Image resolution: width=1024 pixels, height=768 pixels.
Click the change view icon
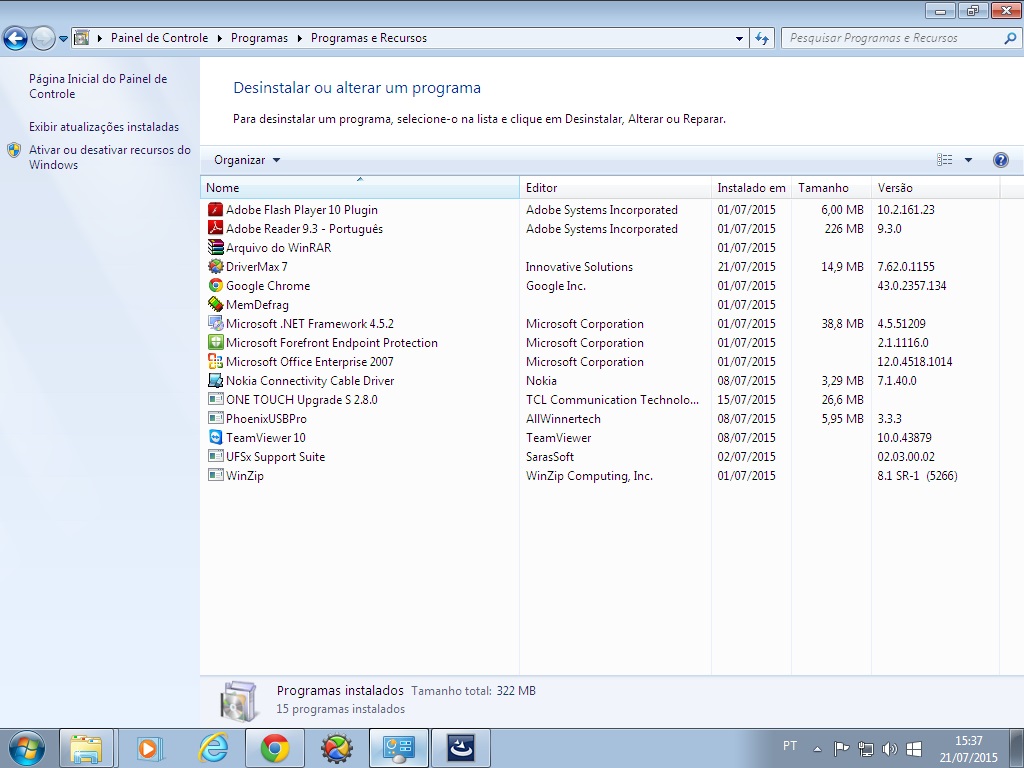tap(944, 160)
